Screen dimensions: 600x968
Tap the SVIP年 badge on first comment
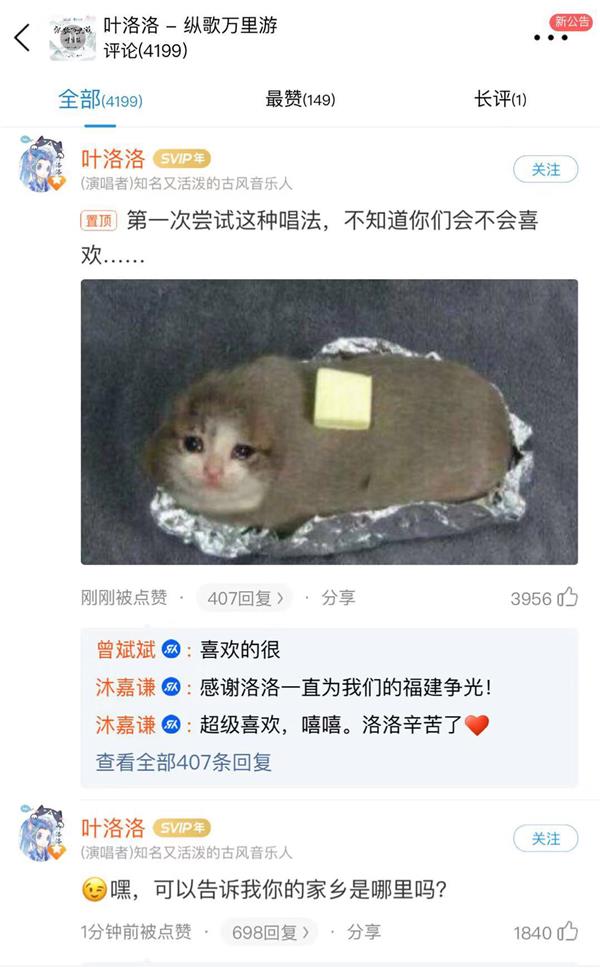182,159
